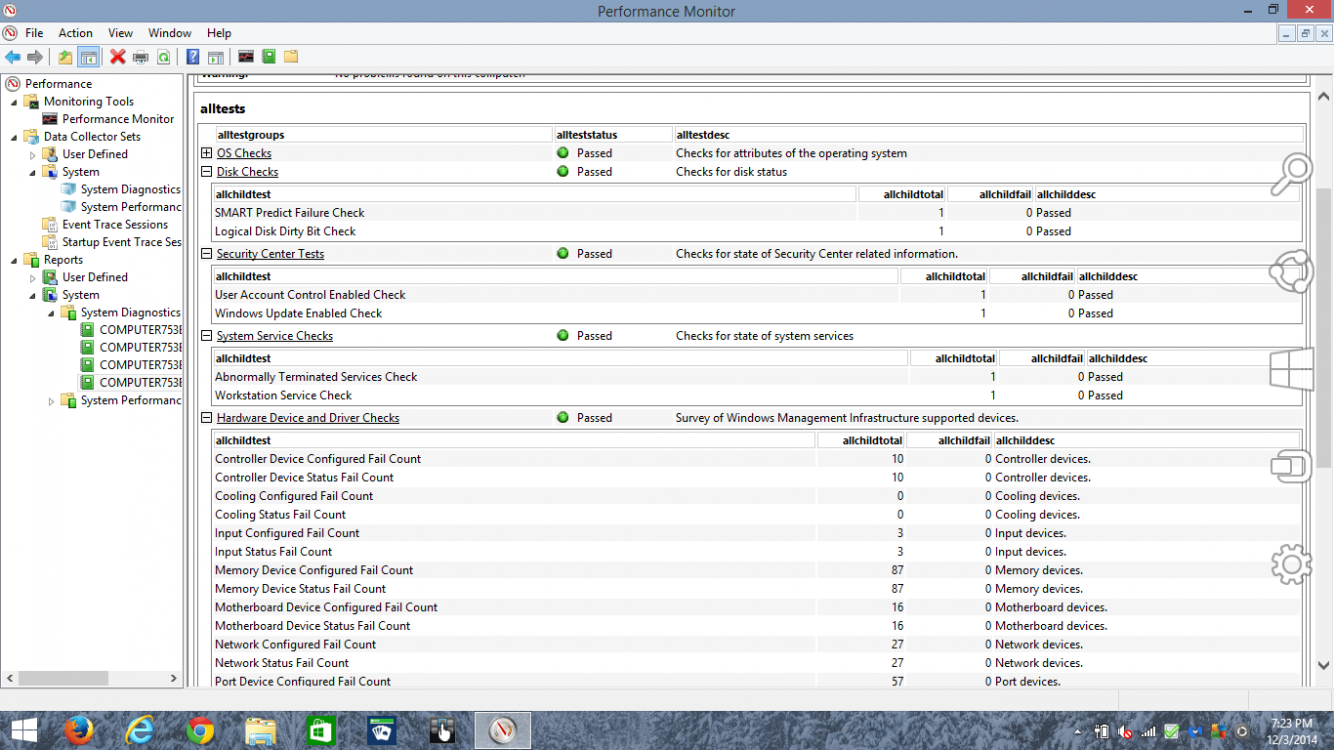
Task: Open File Explorer from the taskbar
Action: click(261, 731)
